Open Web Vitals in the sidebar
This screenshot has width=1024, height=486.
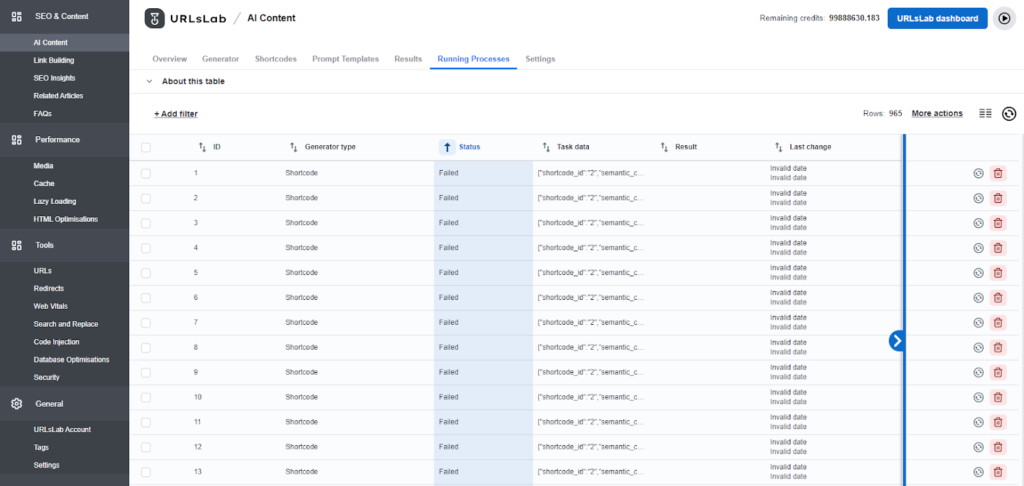coord(50,306)
